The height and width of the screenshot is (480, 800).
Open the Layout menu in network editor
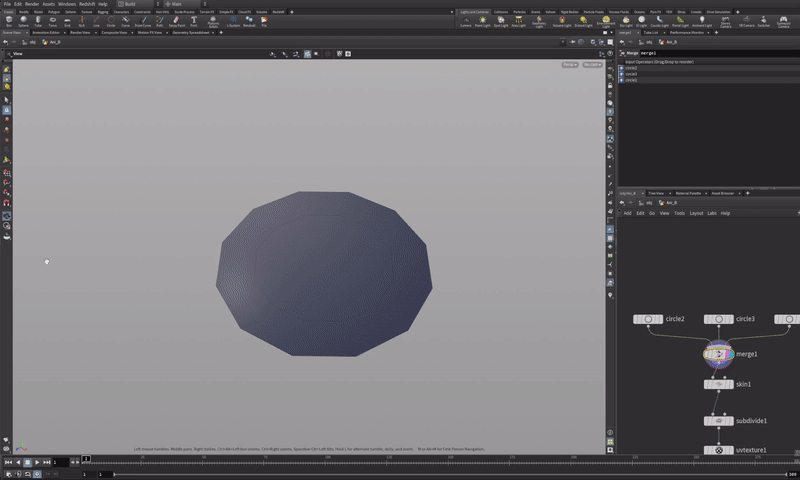[696, 213]
